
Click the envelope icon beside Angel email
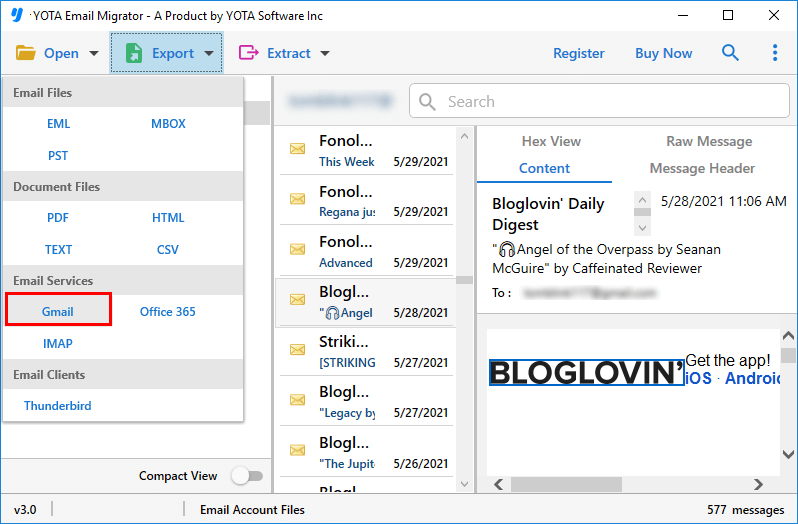pos(297,300)
